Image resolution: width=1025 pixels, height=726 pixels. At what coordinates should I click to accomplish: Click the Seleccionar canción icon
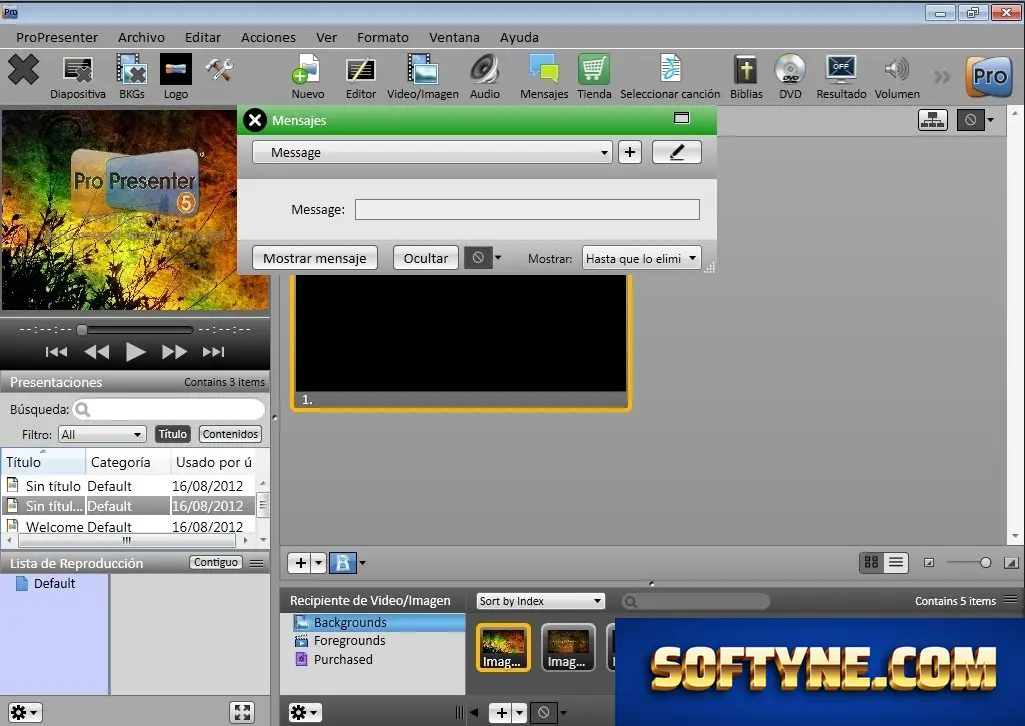[x=670, y=70]
